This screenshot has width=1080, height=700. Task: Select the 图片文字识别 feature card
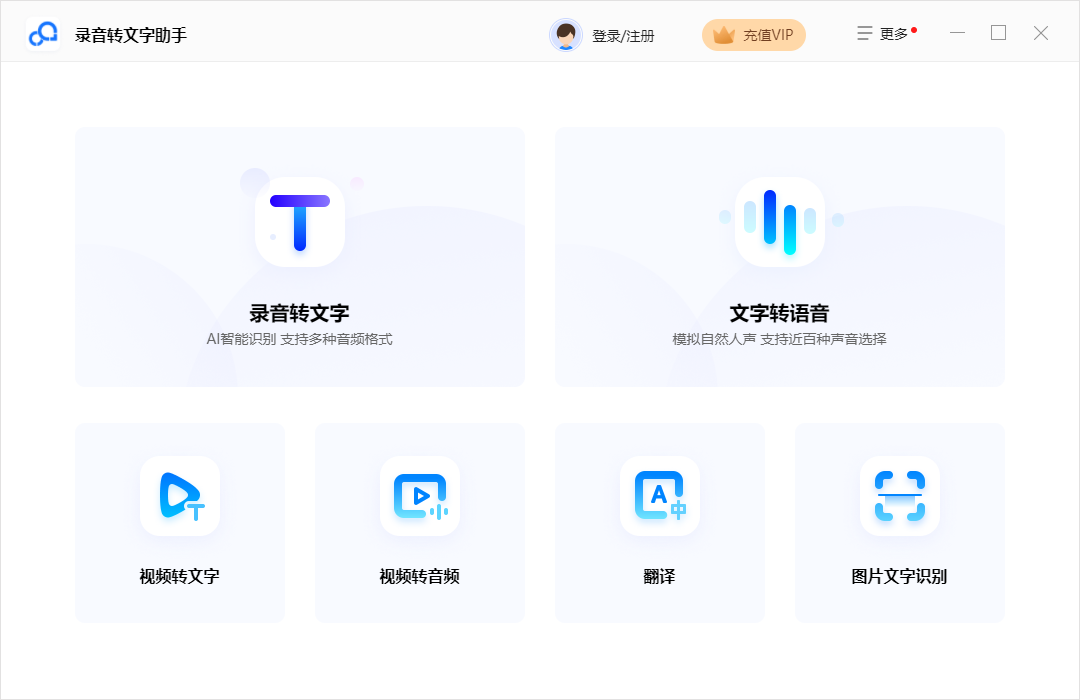[x=899, y=522]
